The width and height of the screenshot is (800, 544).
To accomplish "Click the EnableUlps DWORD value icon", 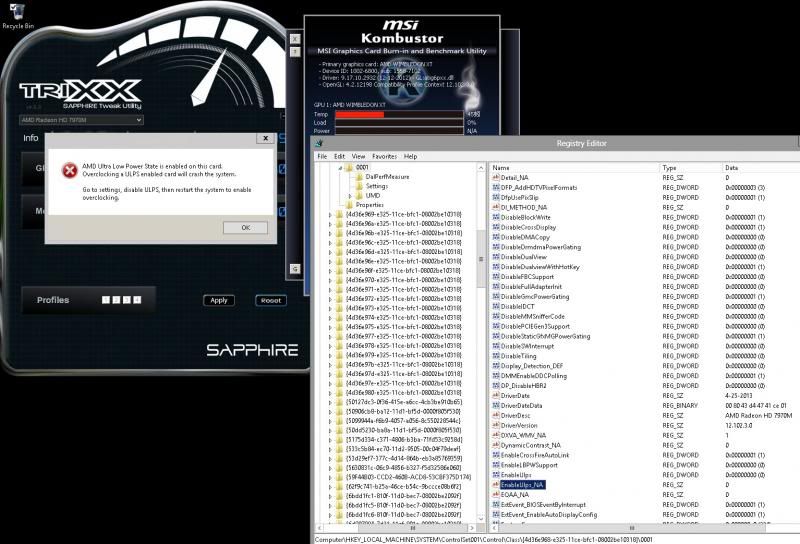I will pos(495,475).
